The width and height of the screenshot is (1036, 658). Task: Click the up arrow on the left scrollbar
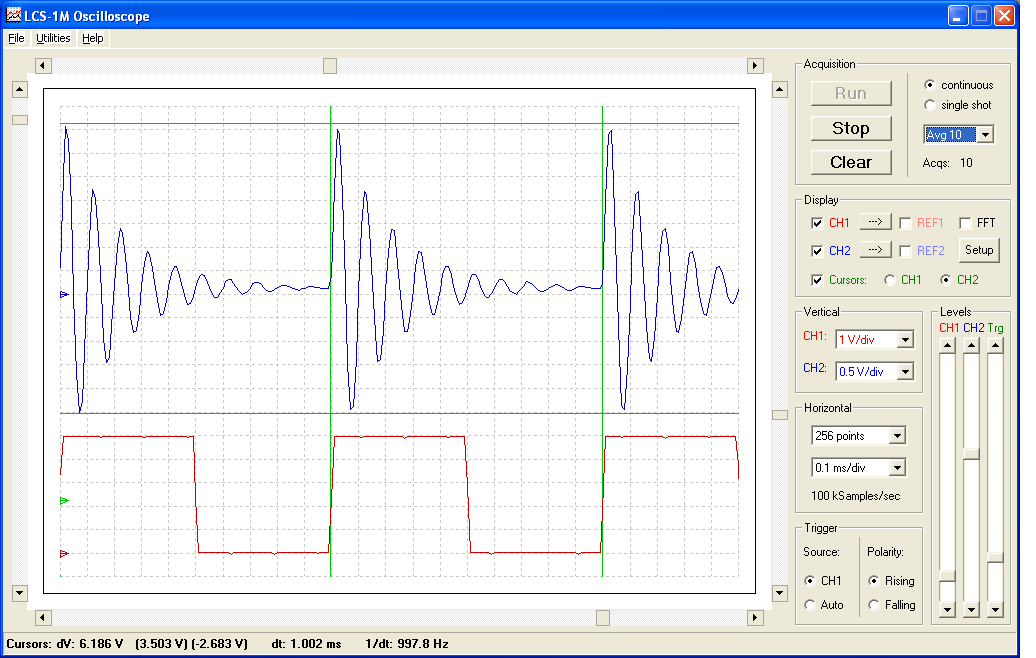coord(18,88)
